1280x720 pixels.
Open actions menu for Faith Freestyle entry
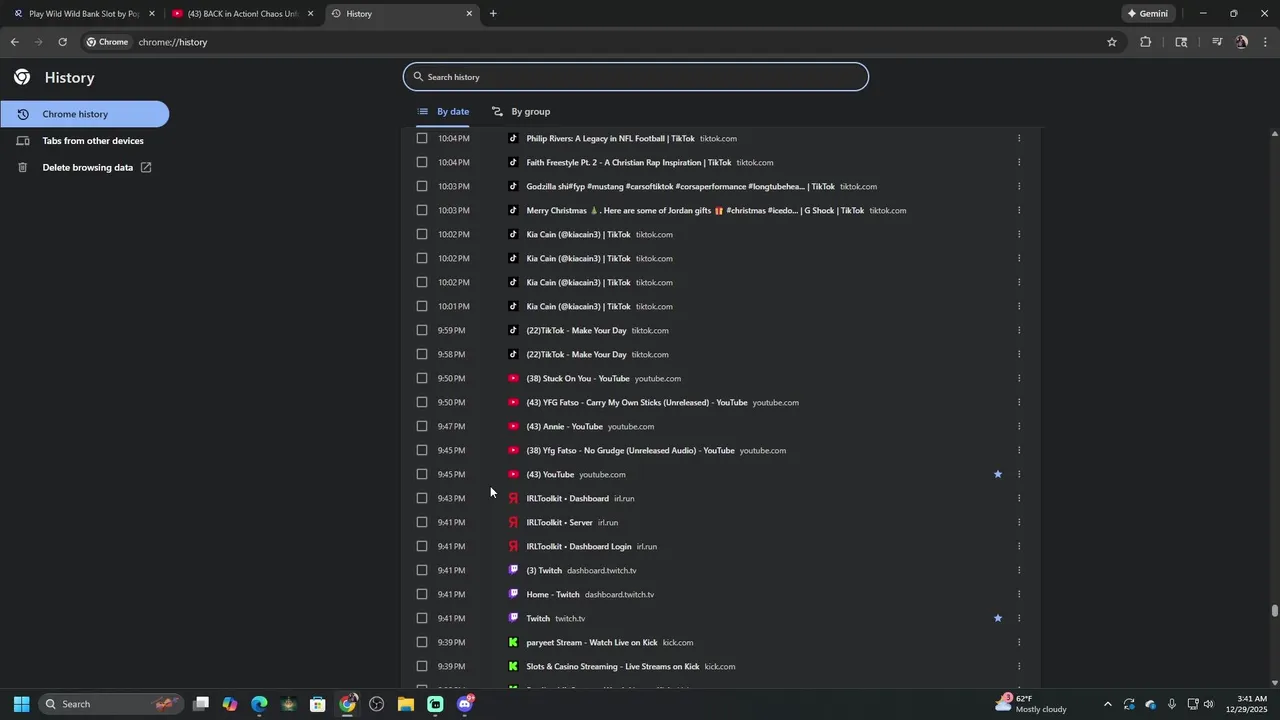(1019, 163)
